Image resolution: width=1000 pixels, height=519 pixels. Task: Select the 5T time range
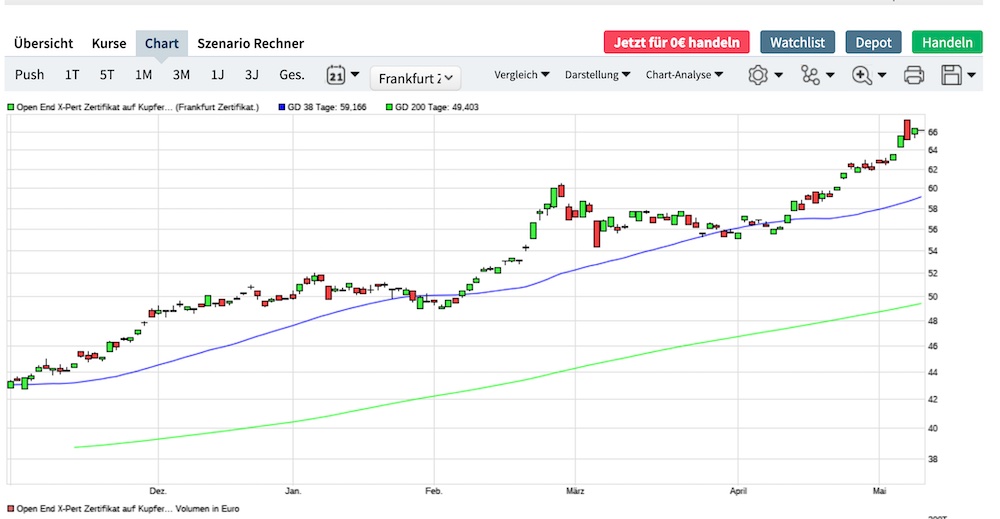coord(107,75)
